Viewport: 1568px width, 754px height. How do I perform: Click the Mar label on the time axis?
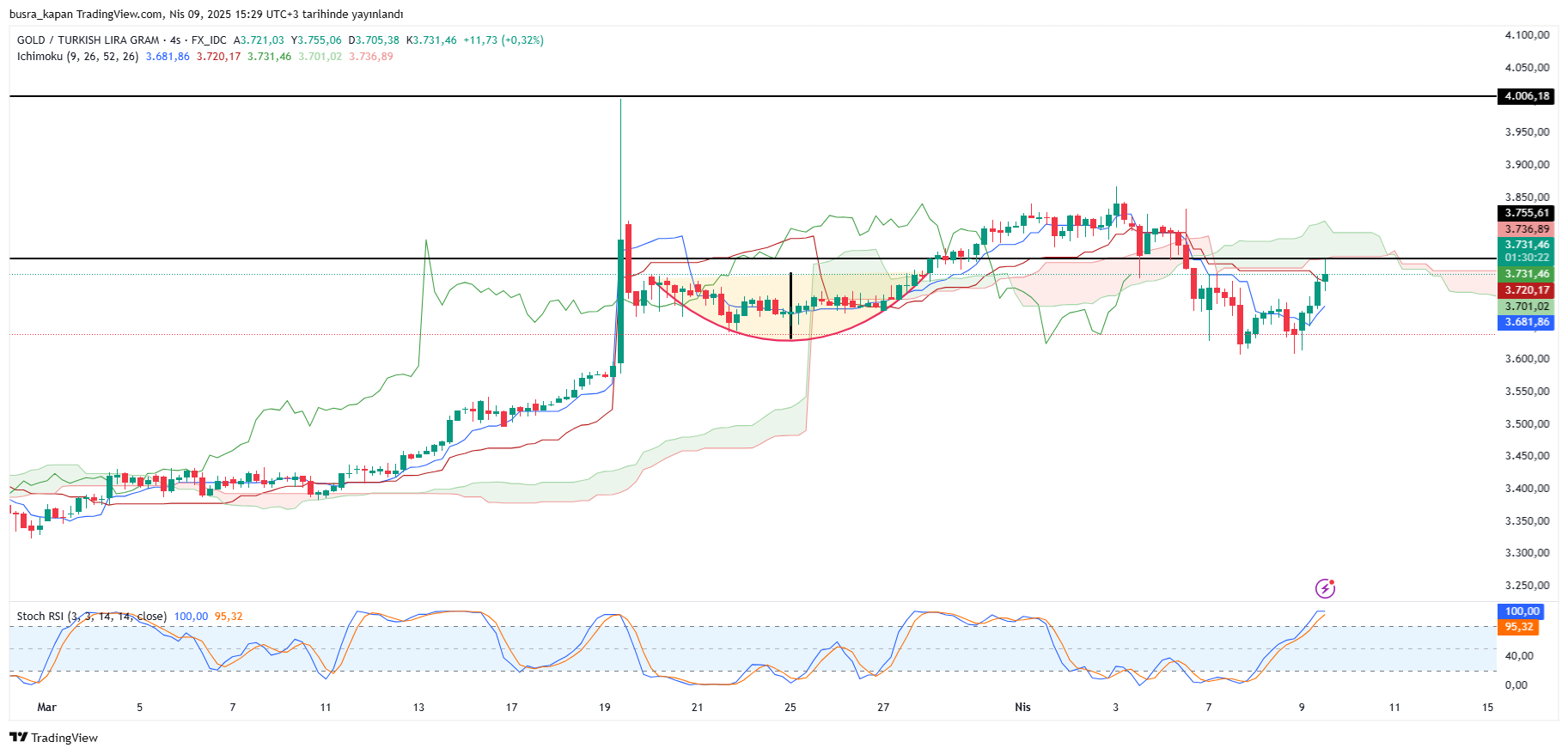pyautogui.click(x=46, y=708)
